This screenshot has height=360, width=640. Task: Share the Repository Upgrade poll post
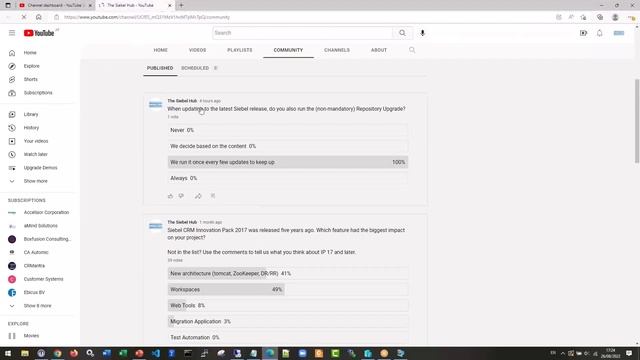click(x=198, y=196)
